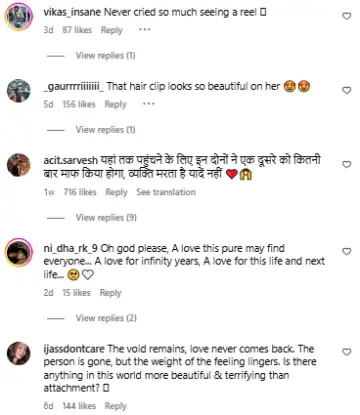Open more options on vikas_insane's comment
360x415 pixels.
click(145, 30)
